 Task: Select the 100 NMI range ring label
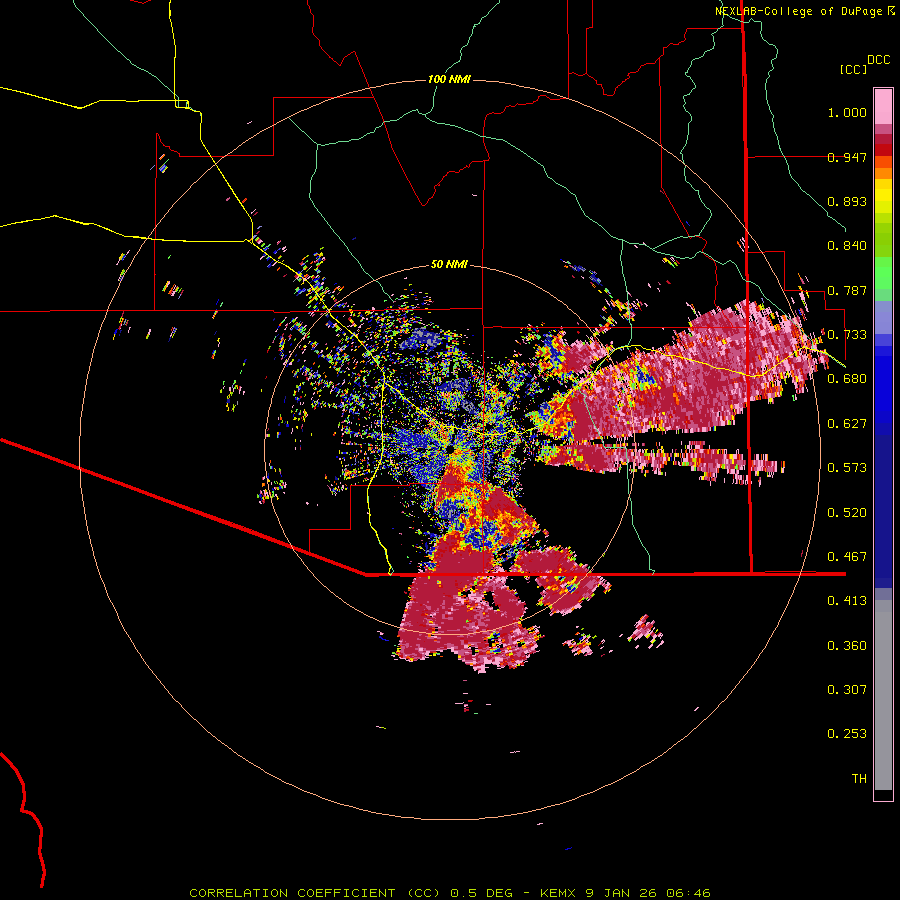point(449,79)
